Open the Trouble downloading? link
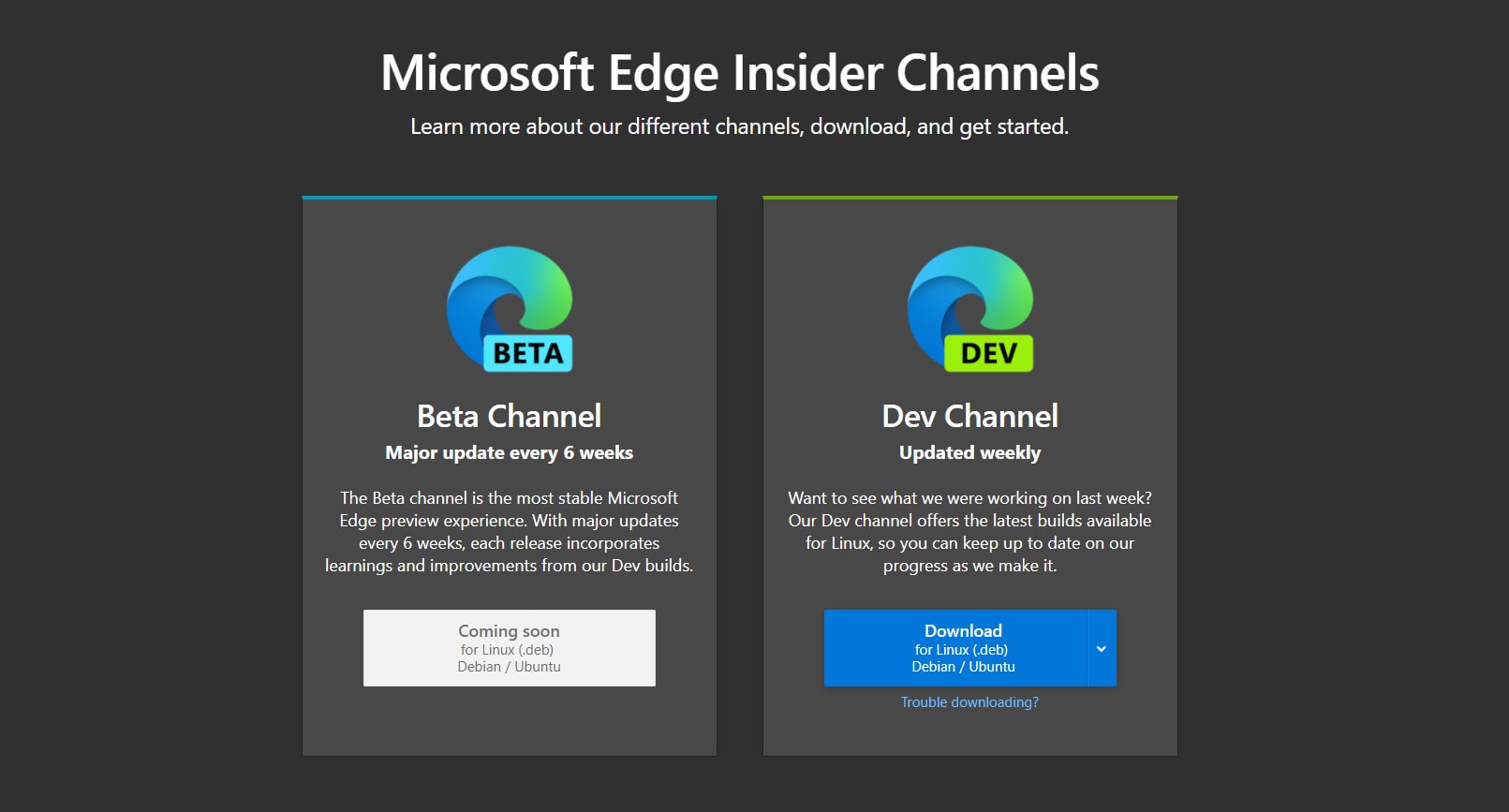The image size is (1509, 812). (969, 702)
